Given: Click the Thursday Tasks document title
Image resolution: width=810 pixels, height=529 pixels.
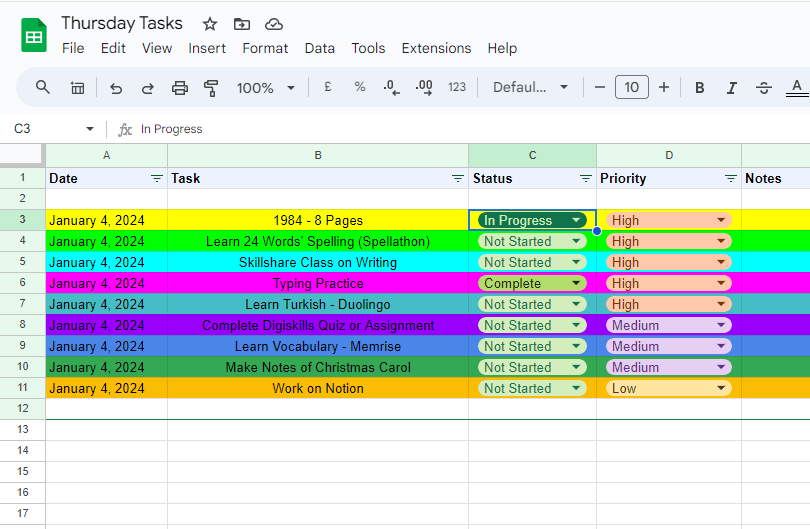Looking at the screenshot, I should coord(122,23).
